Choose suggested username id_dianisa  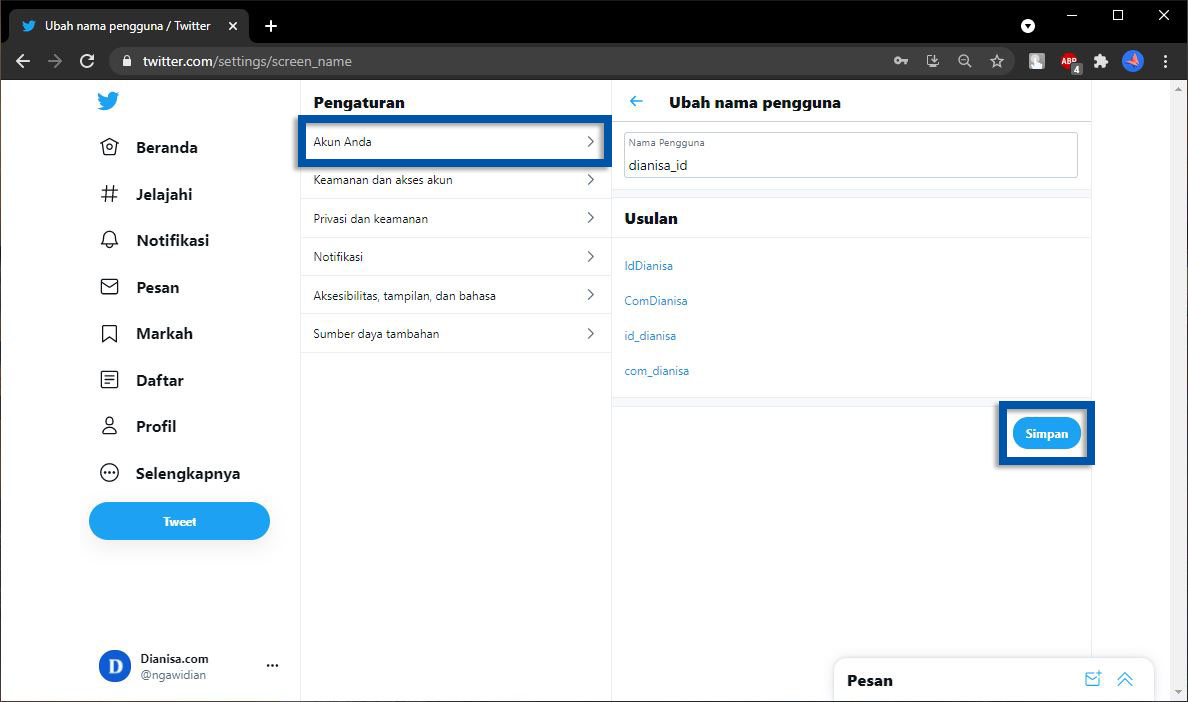point(650,336)
